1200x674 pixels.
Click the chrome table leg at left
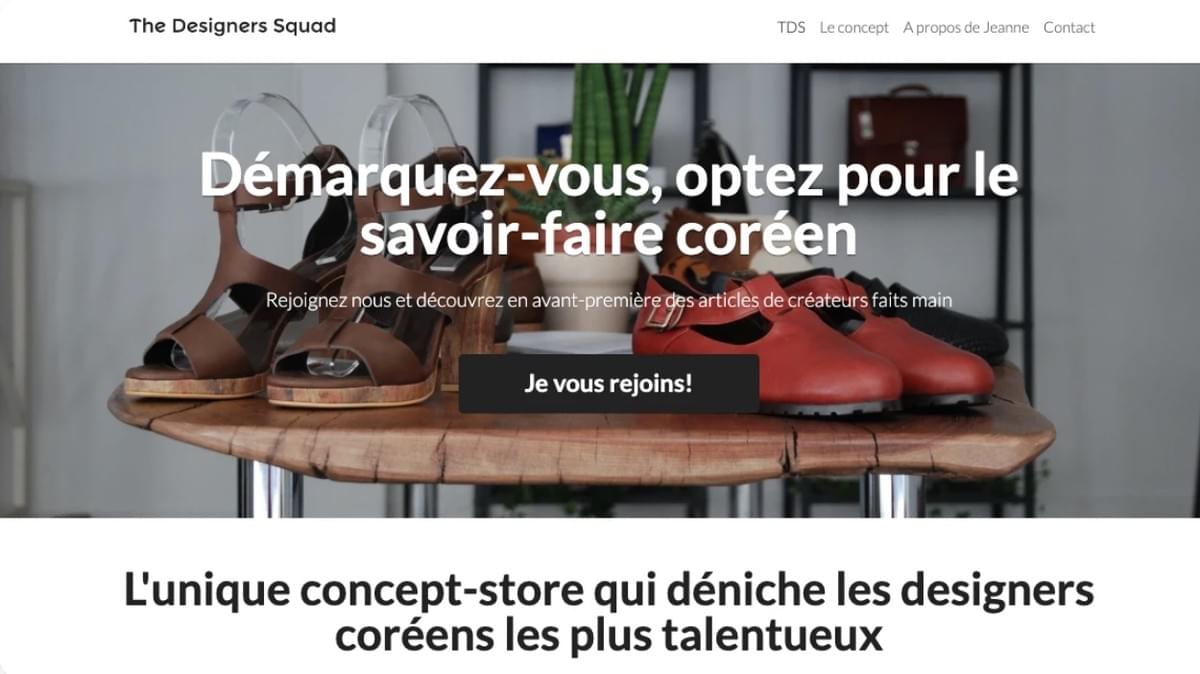coord(270,490)
